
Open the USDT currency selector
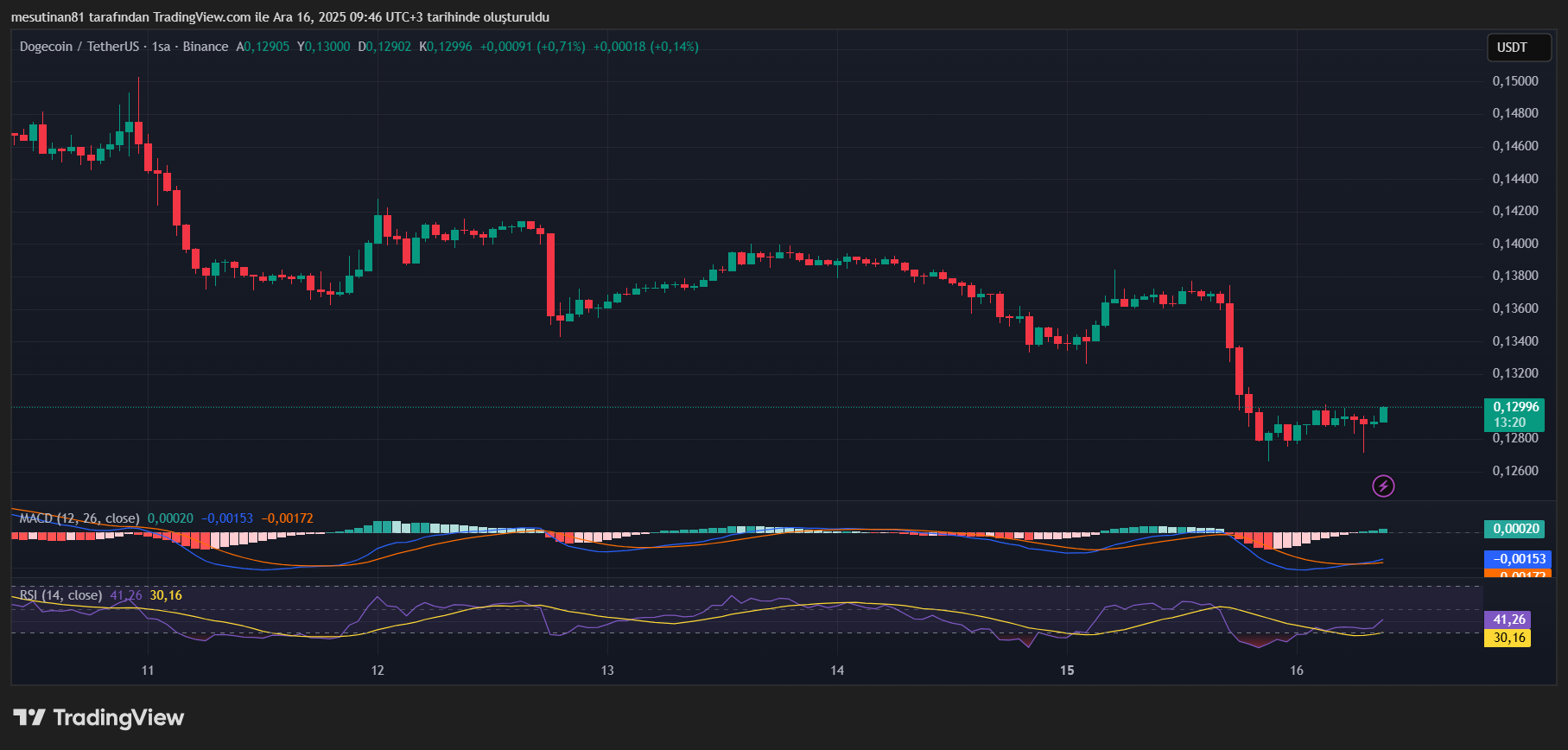point(1512,48)
